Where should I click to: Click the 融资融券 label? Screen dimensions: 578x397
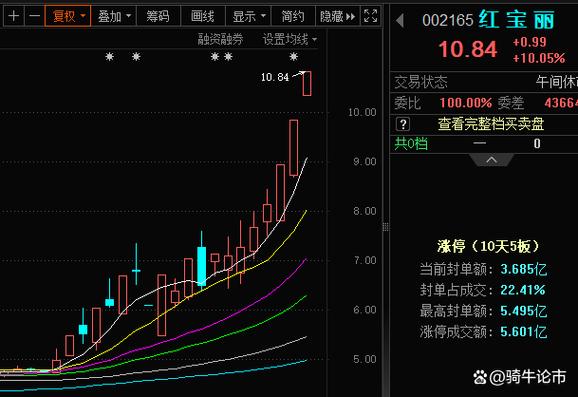coord(220,39)
